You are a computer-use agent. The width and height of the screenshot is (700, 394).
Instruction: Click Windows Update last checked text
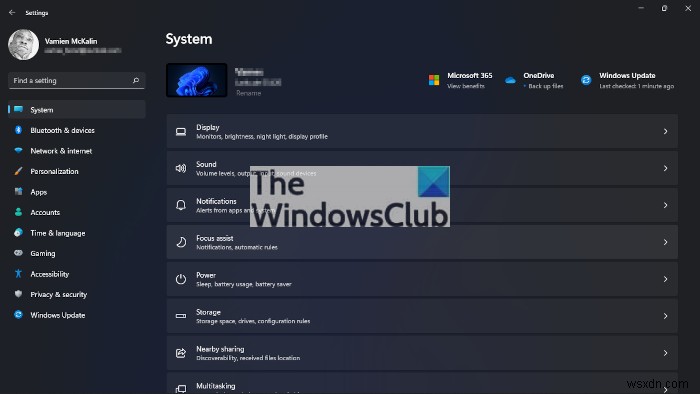coord(636,86)
